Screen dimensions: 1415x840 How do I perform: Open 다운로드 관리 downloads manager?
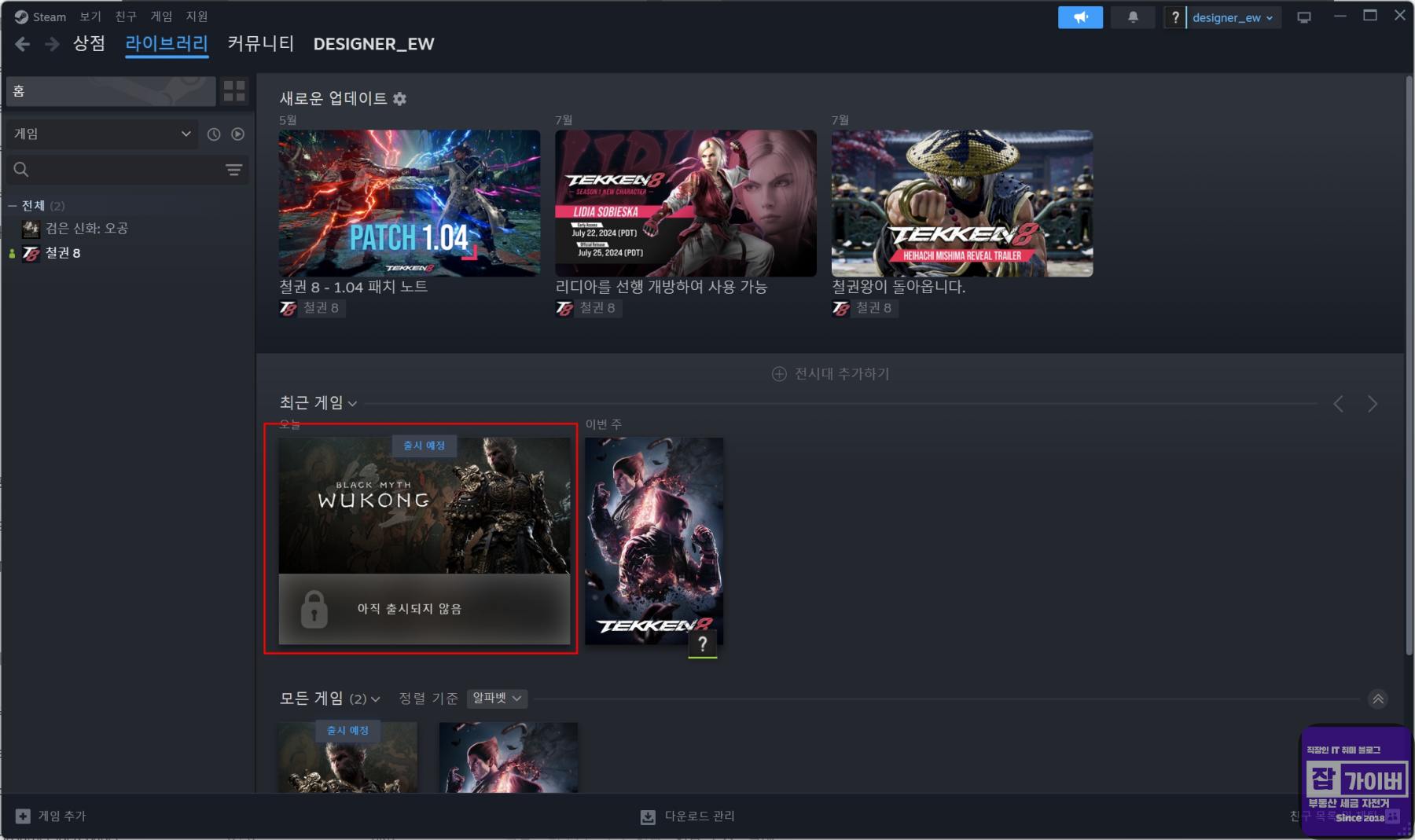coord(688,816)
